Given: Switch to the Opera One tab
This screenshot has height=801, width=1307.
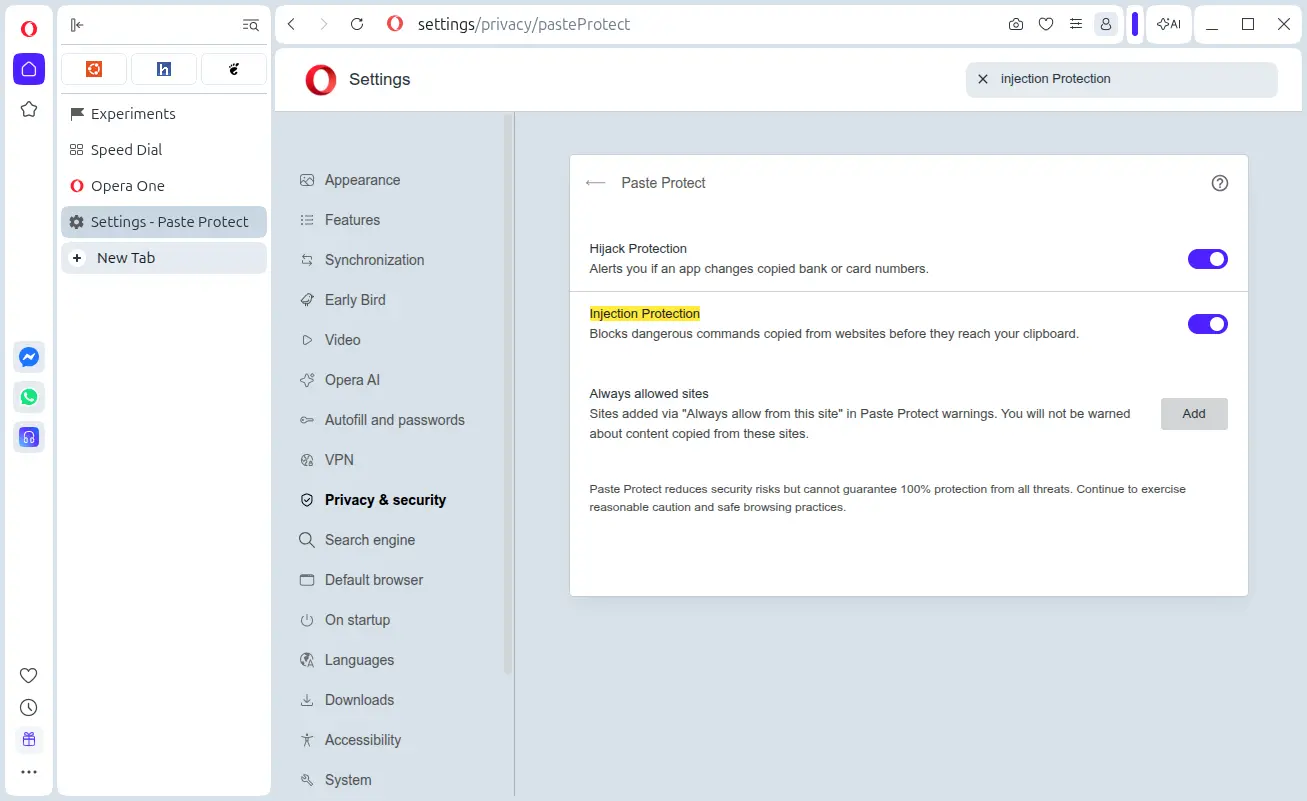Looking at the screenshot, I should pyautogui.click(x=164, y=186).
